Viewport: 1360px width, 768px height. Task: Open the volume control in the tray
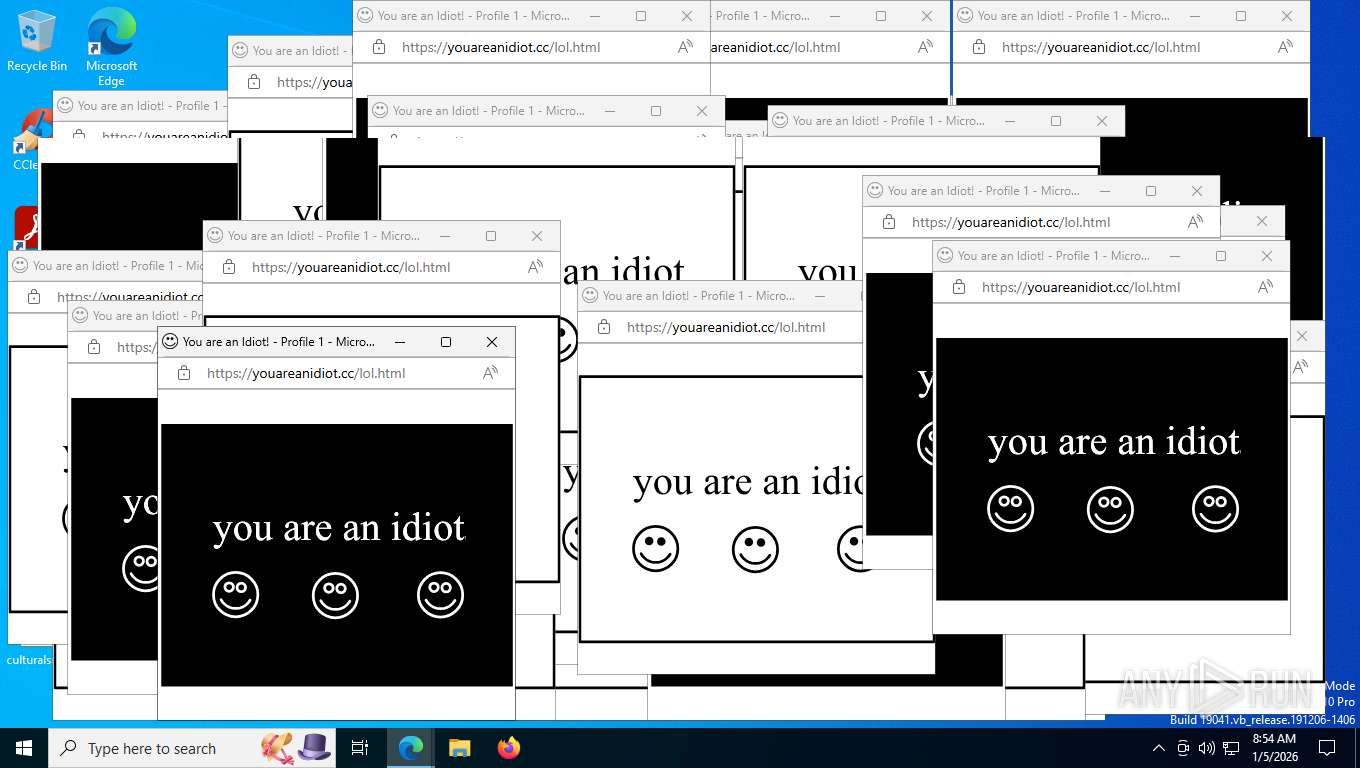[x=1207, y=748]
